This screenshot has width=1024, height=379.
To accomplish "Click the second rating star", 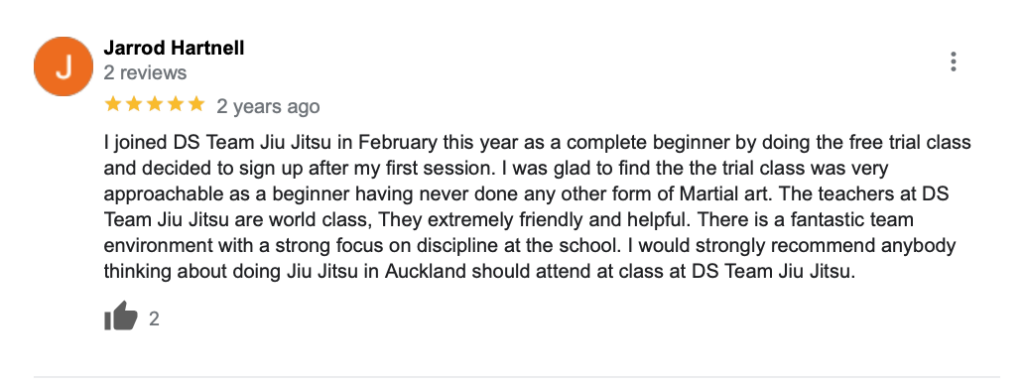I will point(134,104).
